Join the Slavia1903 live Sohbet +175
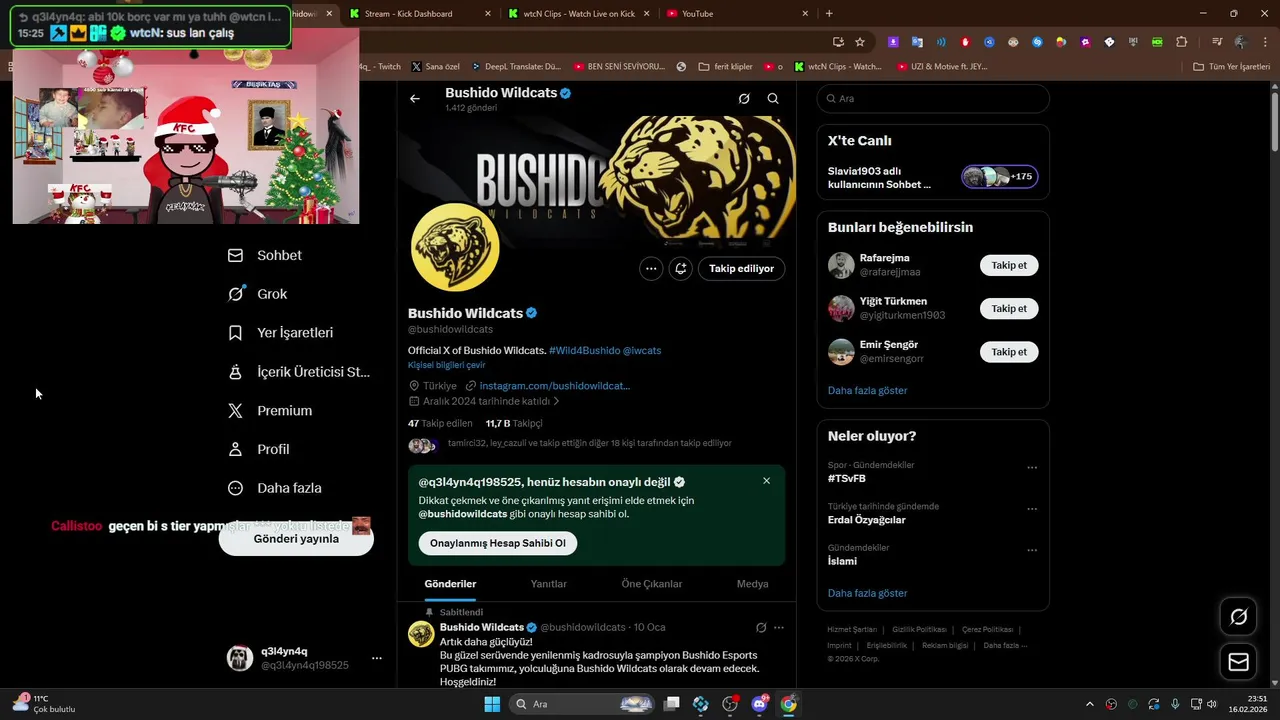1280x720 pixels. pyautogui.click(x=1000, y=177)
